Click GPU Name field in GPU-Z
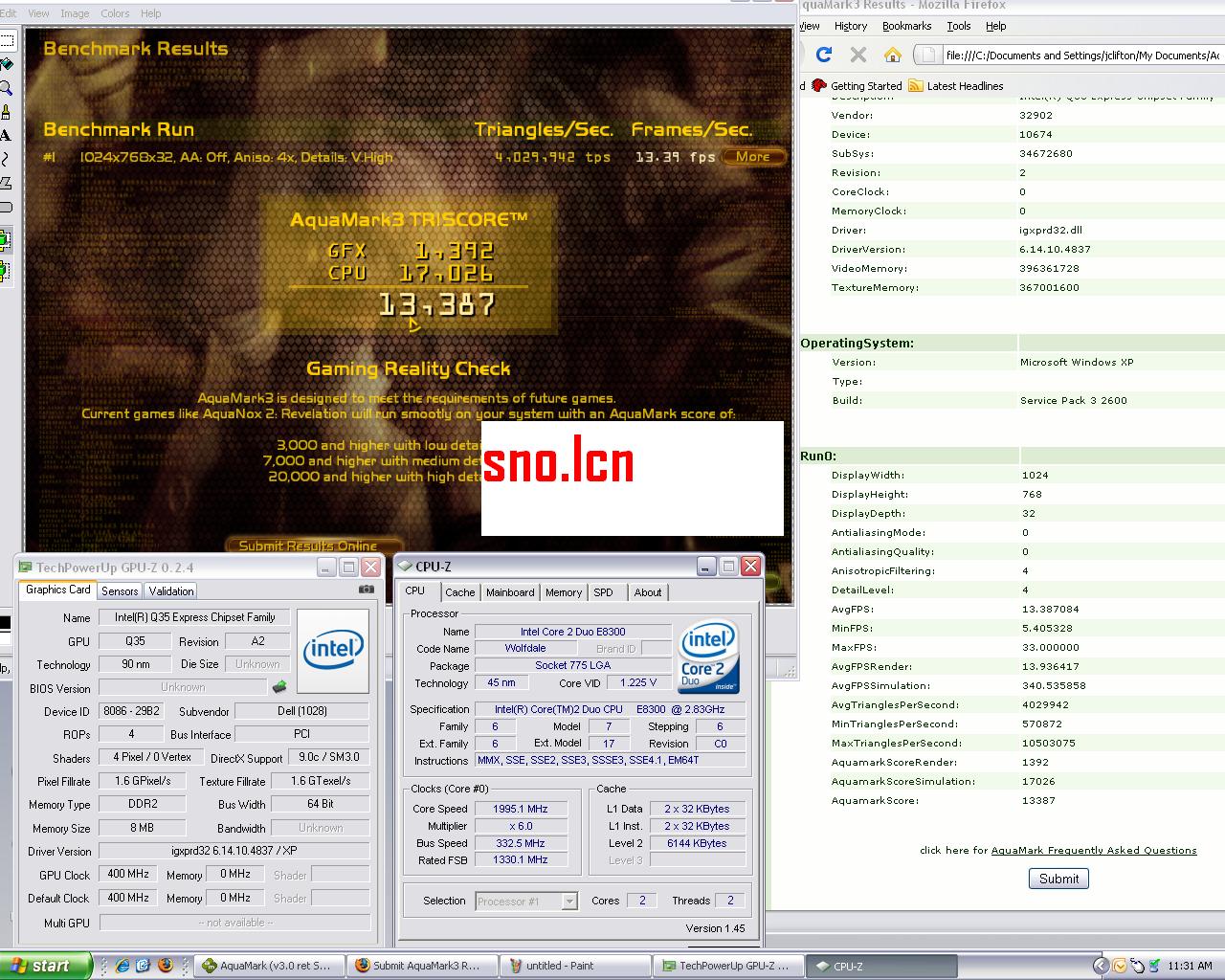The width and height of the screenshot is (1225, 980). pyautogui.click(x=194, y=617)
